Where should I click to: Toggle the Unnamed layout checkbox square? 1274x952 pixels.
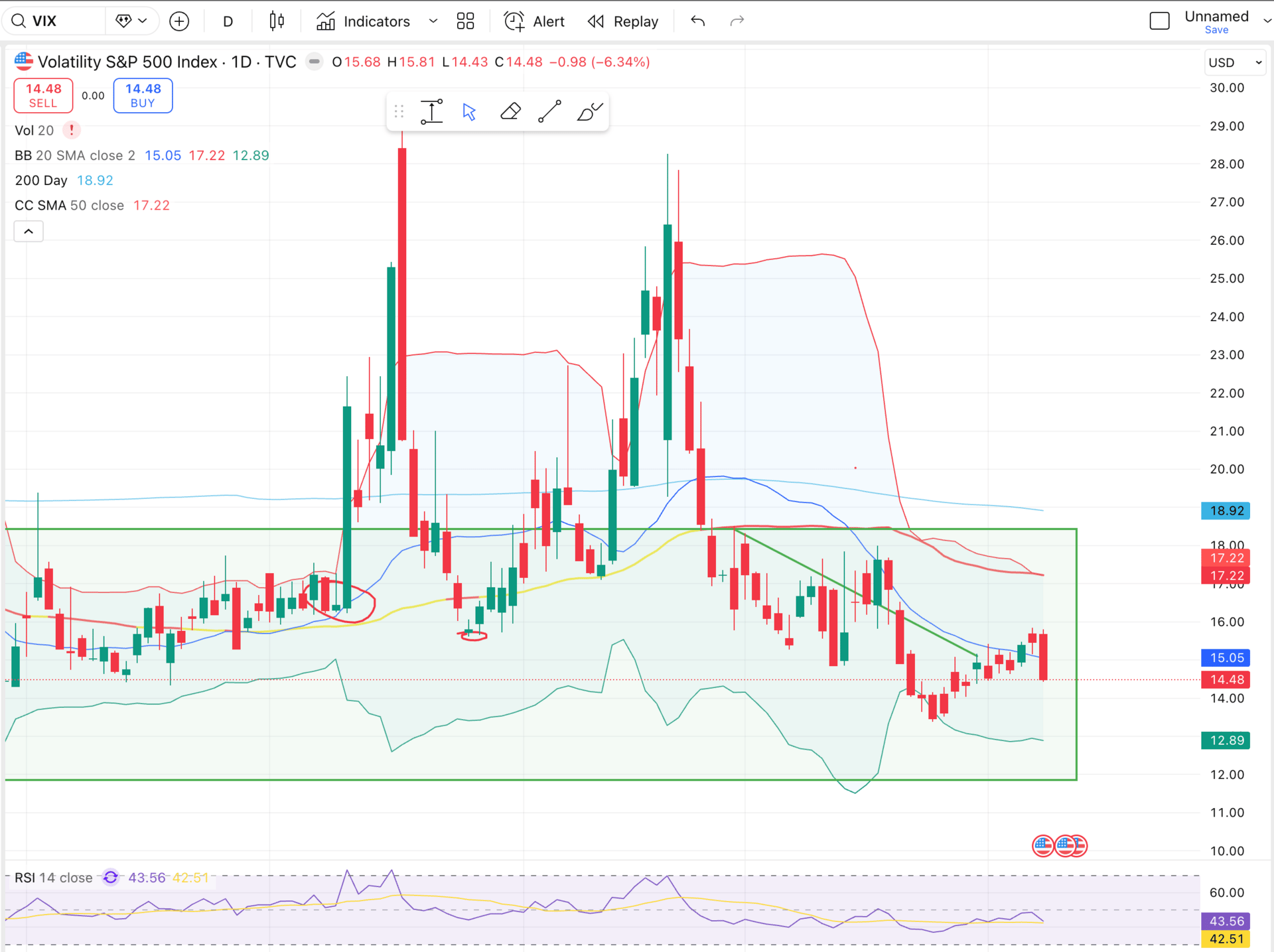[1159, 21]
